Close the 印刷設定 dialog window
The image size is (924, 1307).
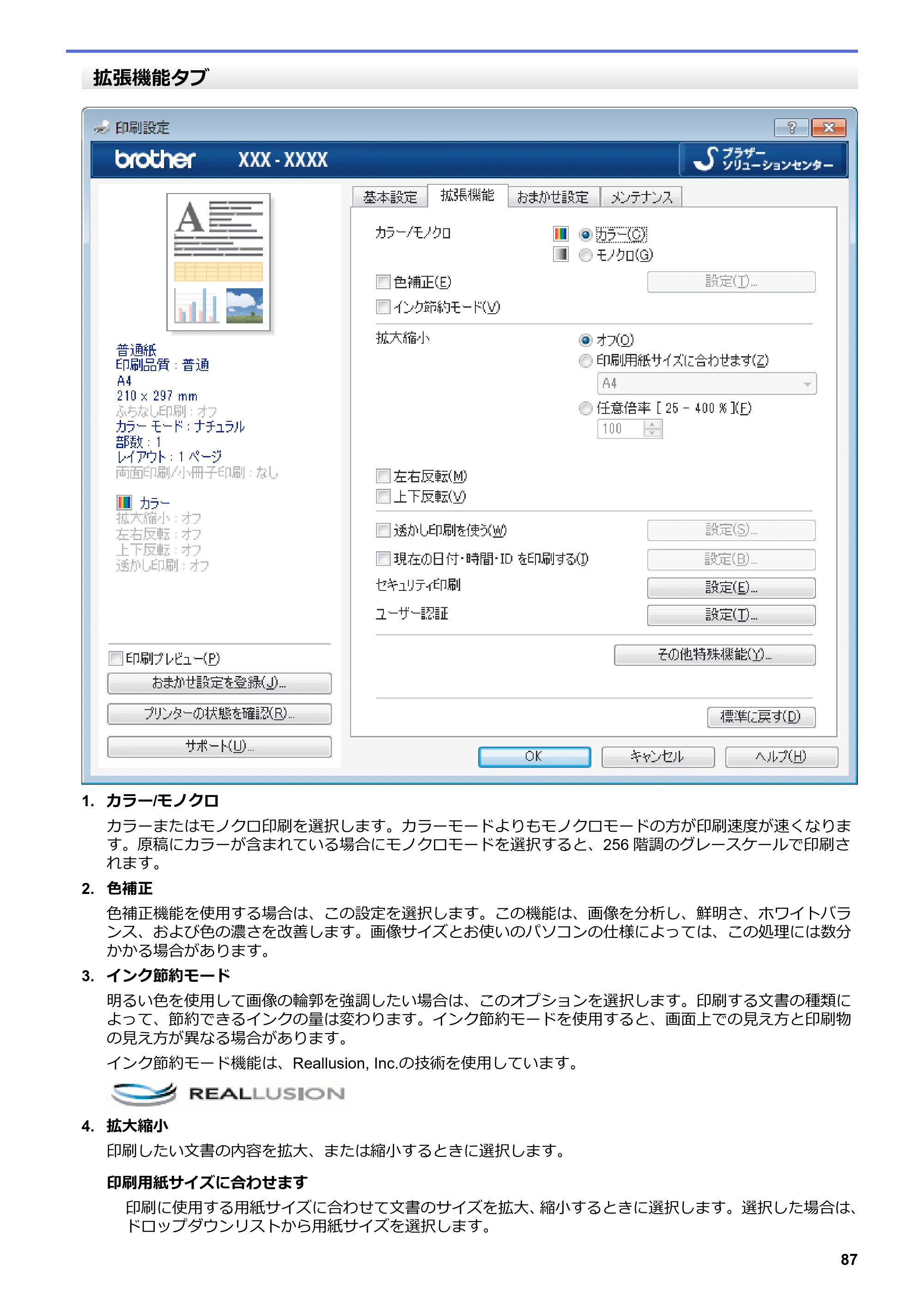828,128
